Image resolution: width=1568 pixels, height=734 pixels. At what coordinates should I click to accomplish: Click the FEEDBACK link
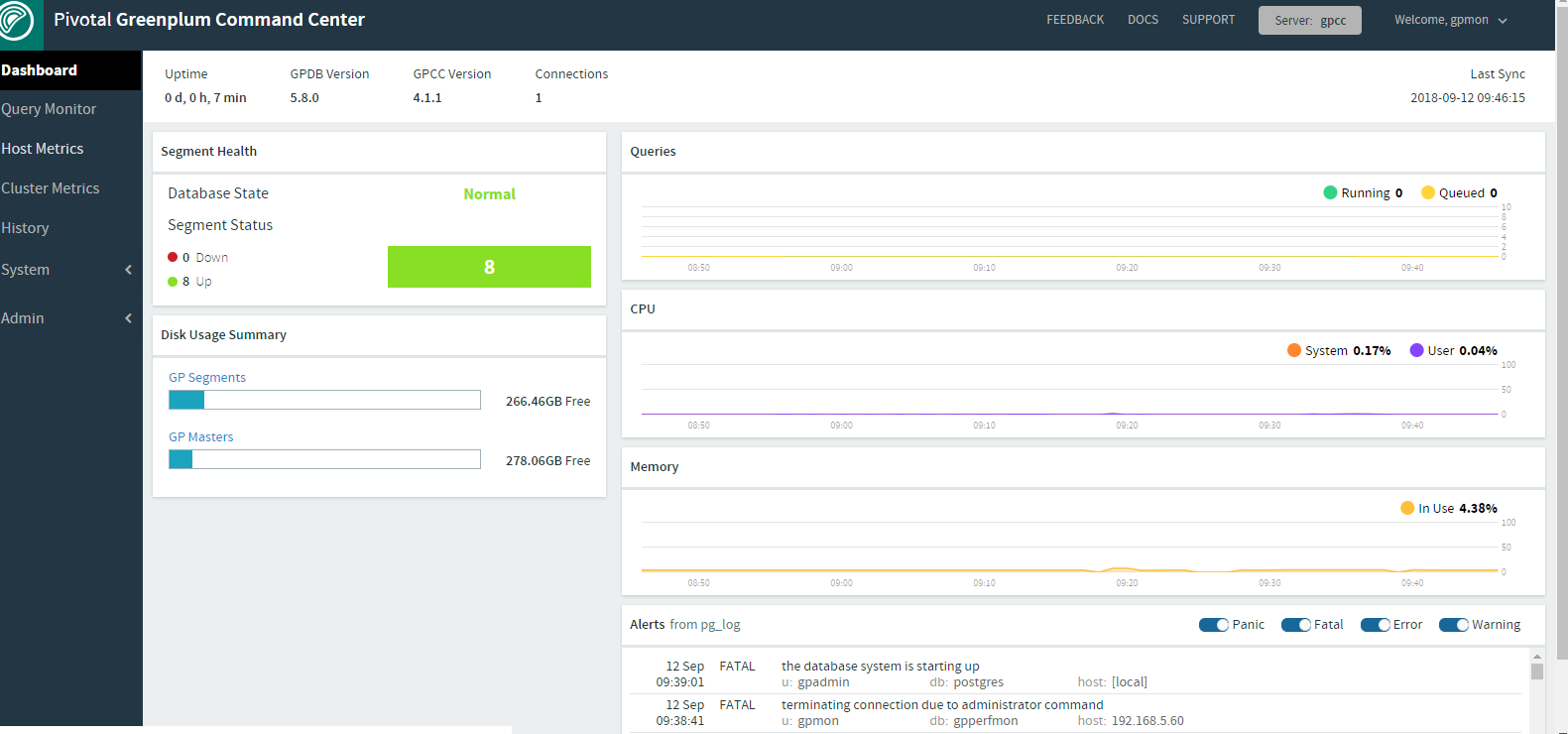click(1075, 20)
